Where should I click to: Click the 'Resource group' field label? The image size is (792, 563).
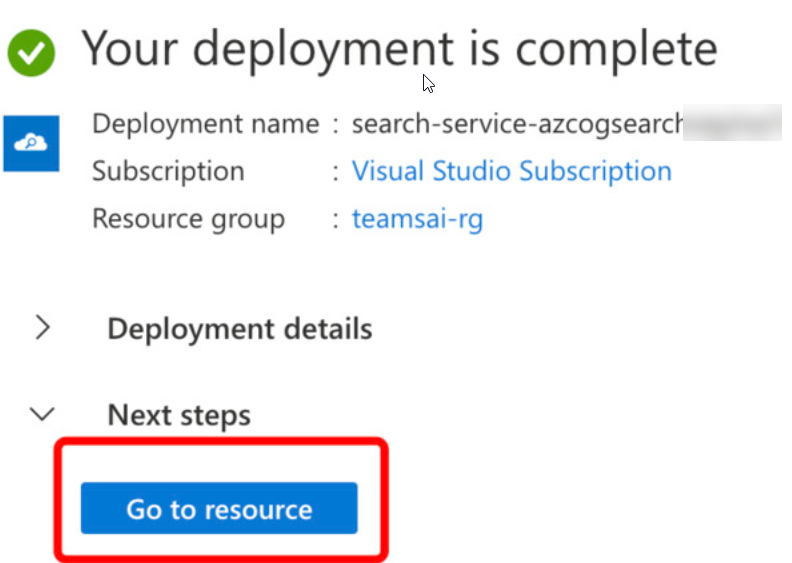click(188, 218)
